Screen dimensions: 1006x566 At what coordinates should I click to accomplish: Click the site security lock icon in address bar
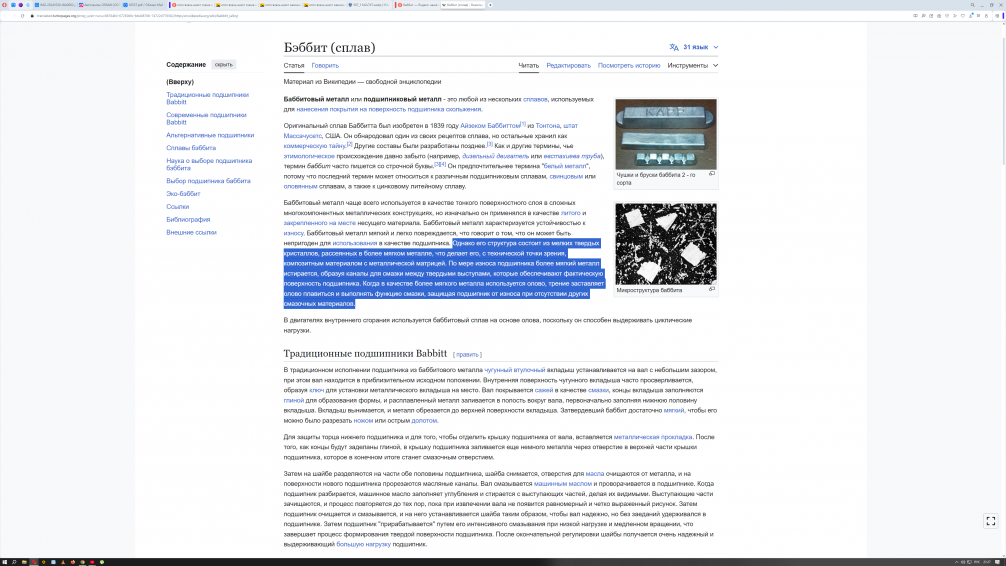32,15
